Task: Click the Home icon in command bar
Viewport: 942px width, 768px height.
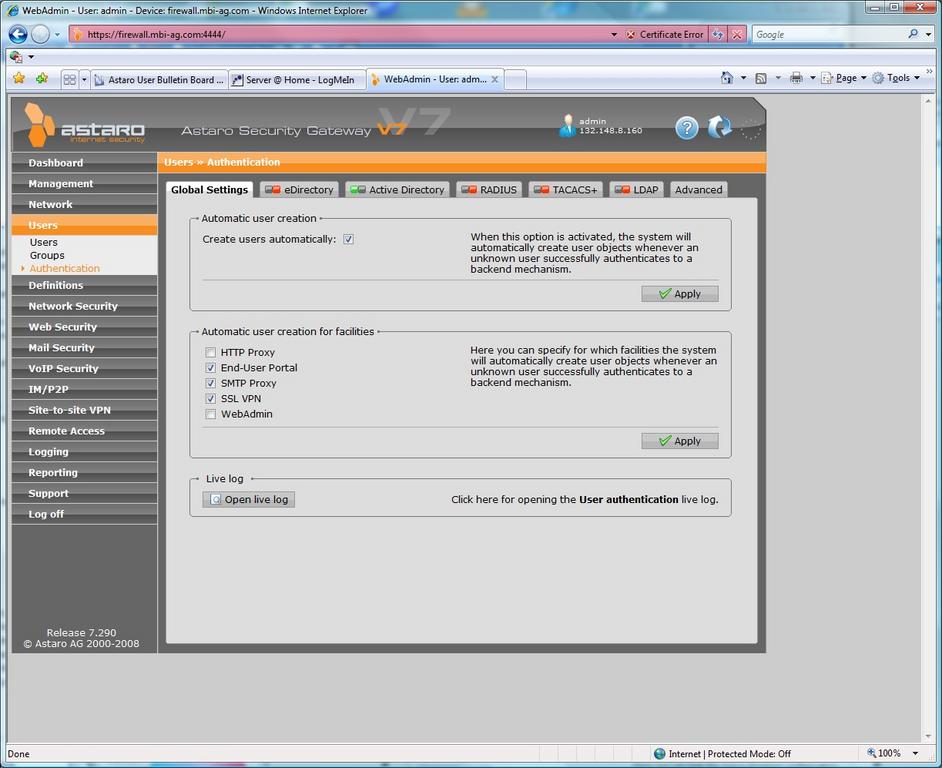Action: tap(727, 78)
